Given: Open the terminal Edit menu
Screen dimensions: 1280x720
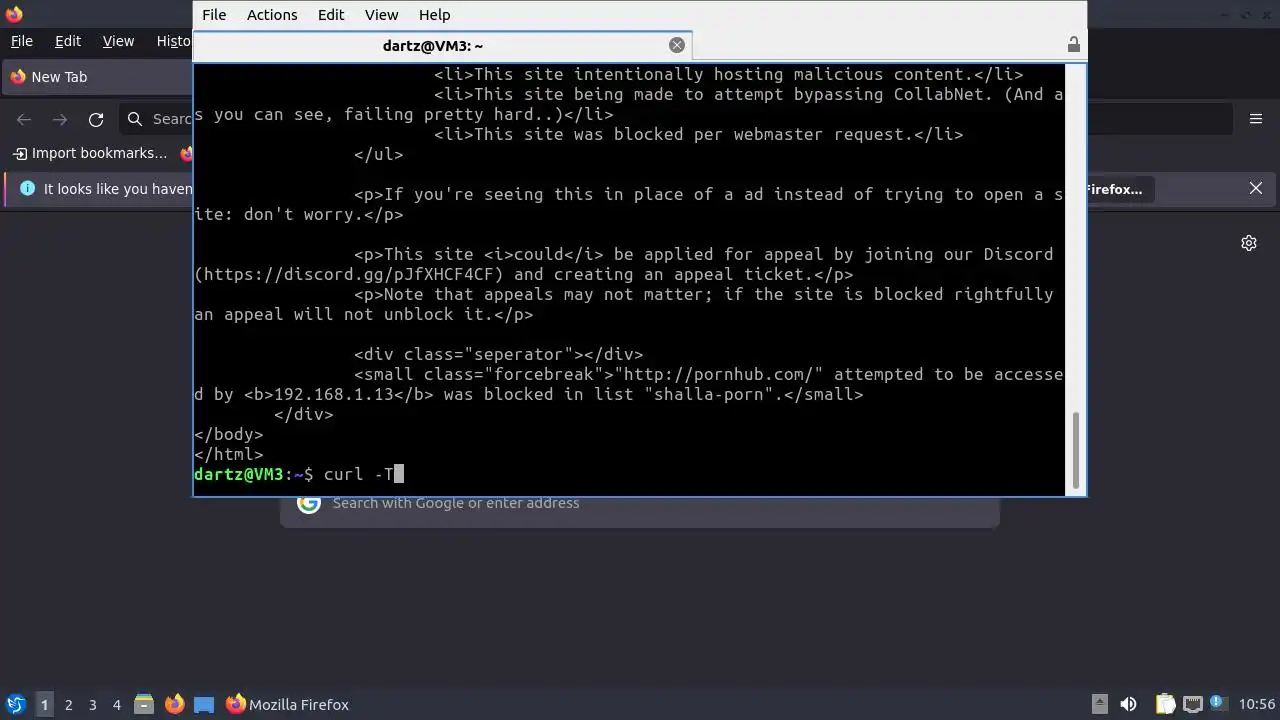Looking at the screenshot, I should [x=331, y=15].
